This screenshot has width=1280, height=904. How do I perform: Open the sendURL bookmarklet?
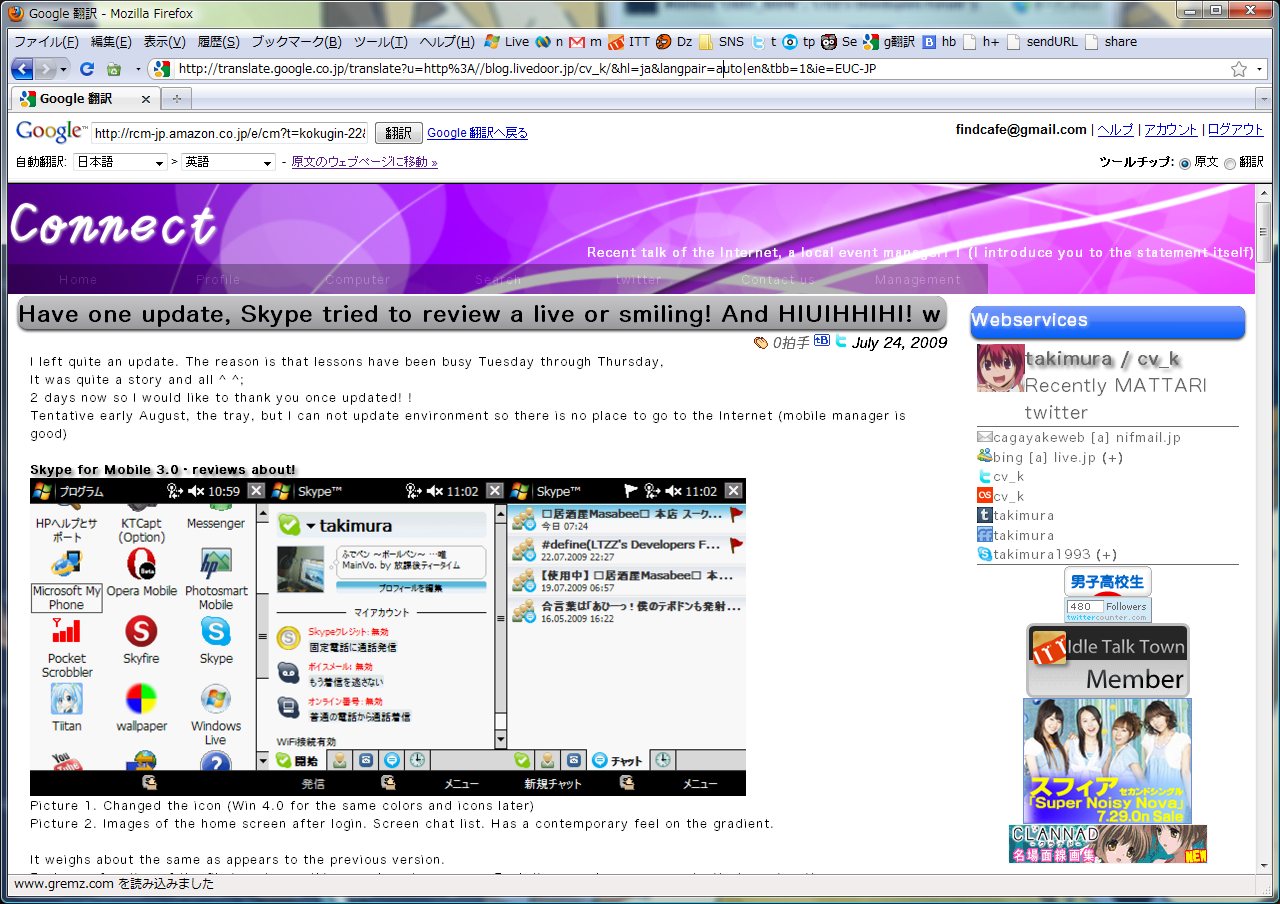point(1044,42)
